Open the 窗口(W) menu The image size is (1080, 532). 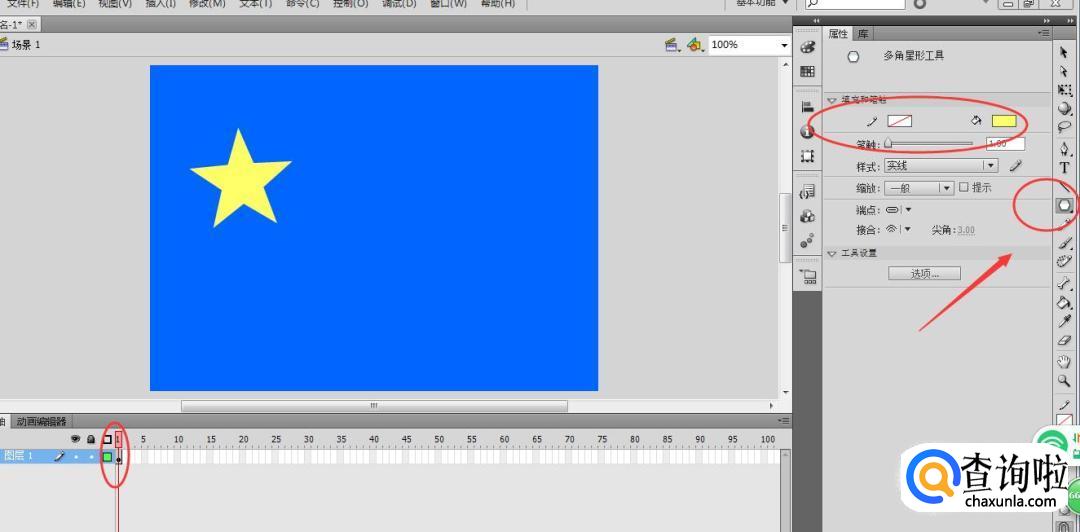coord(448,3)
